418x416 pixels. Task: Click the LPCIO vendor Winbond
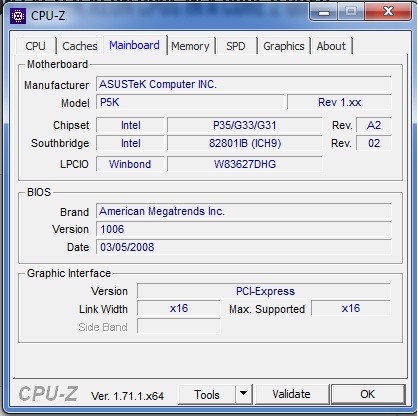coord(130,164)
